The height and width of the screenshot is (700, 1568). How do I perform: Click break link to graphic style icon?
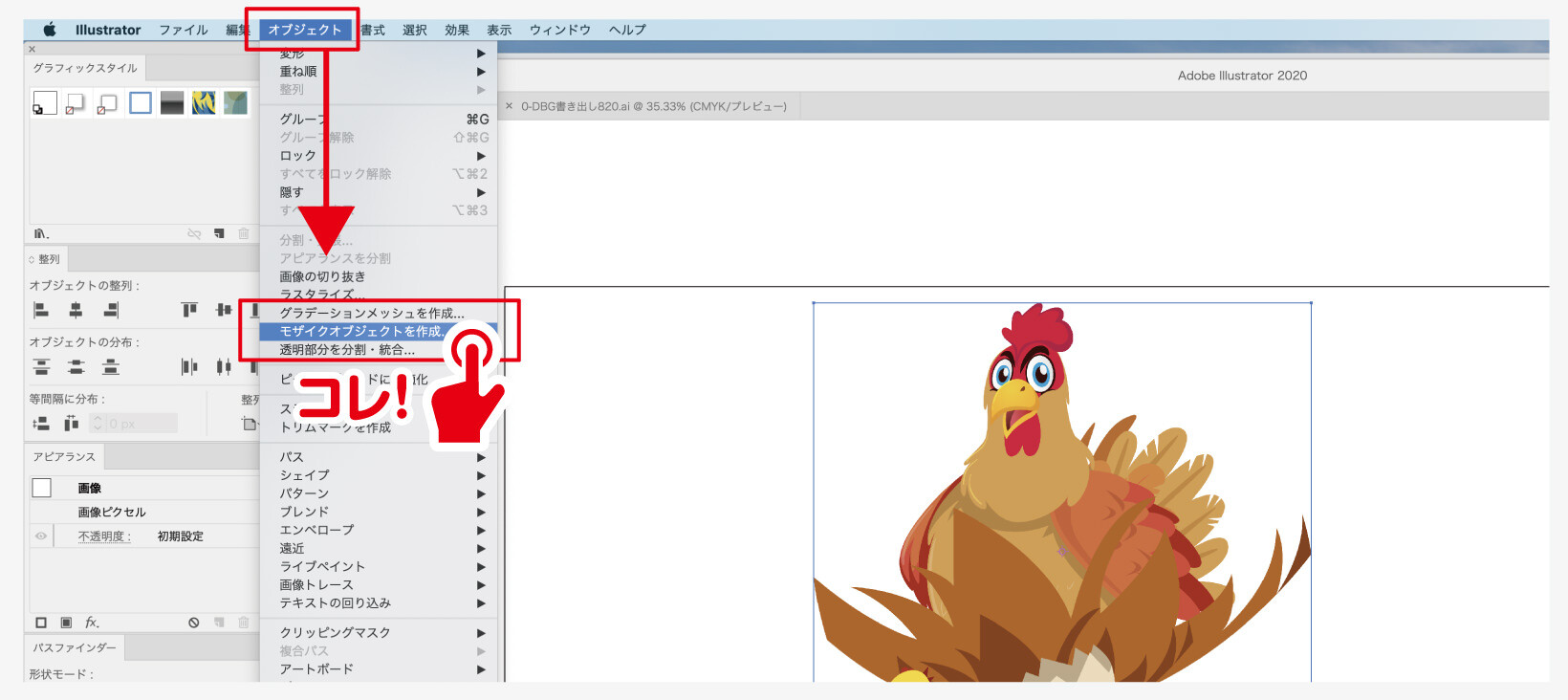click(194, 233)
